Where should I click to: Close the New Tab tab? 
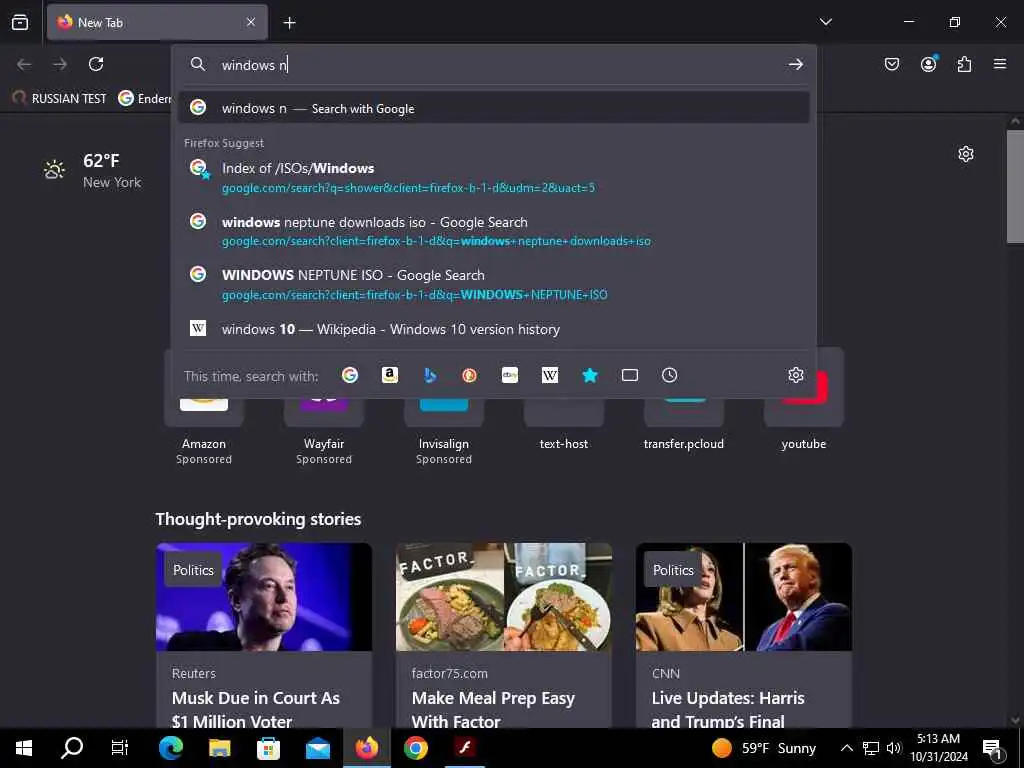point(251,22)
